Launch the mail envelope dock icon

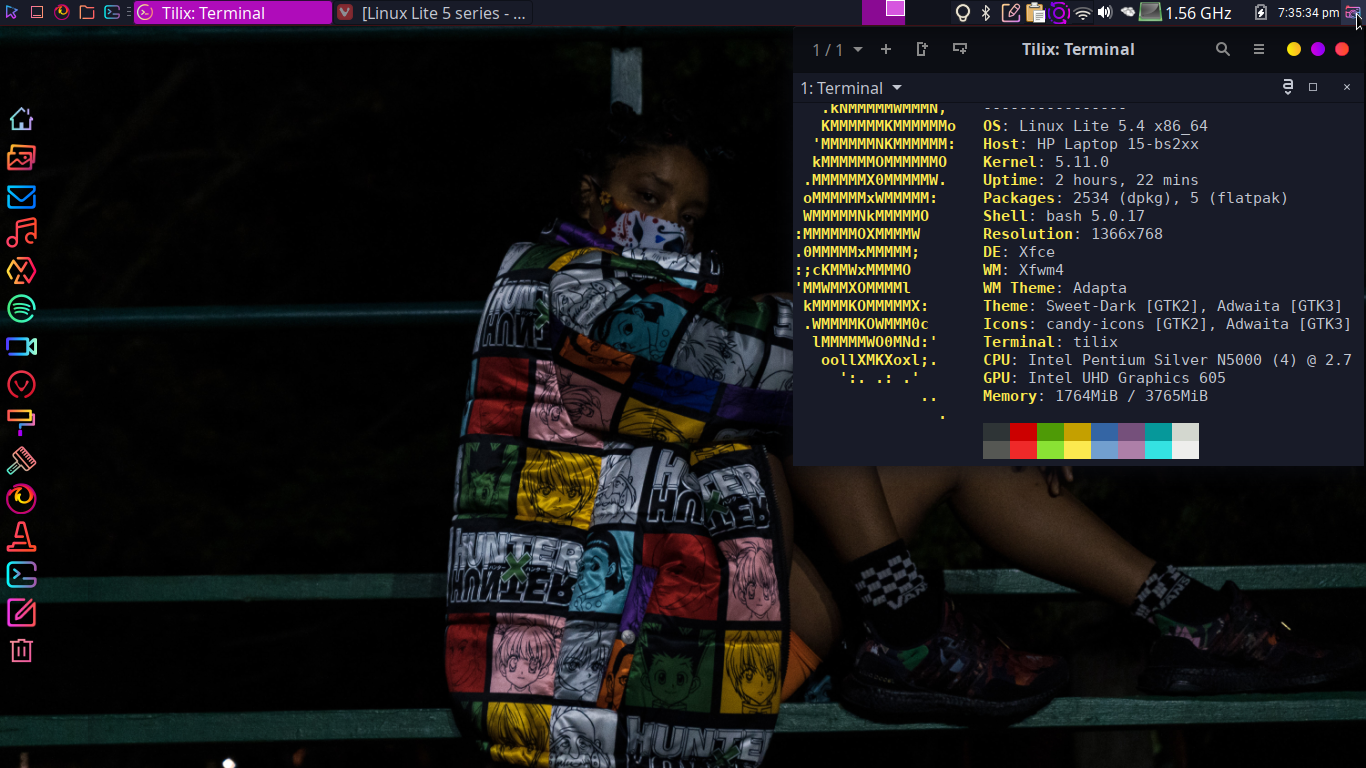(22, 196)
